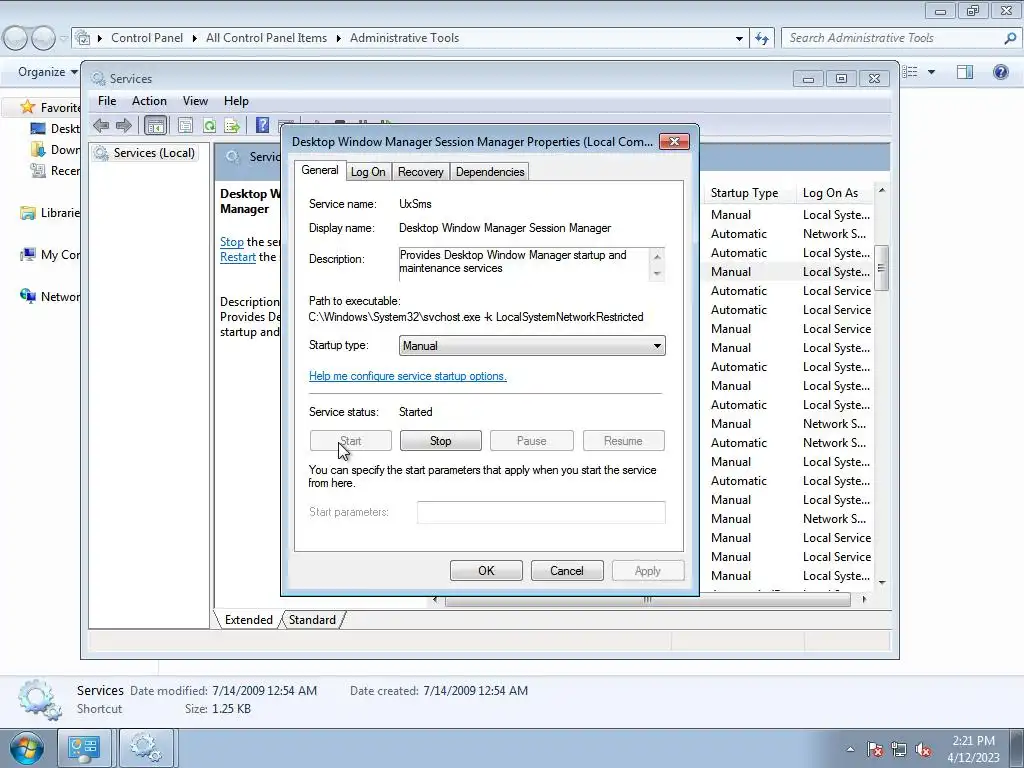Toggle Show/Hide Console Tree toolbar icon
Viewport: 1024px width, 768px height.
155,125
